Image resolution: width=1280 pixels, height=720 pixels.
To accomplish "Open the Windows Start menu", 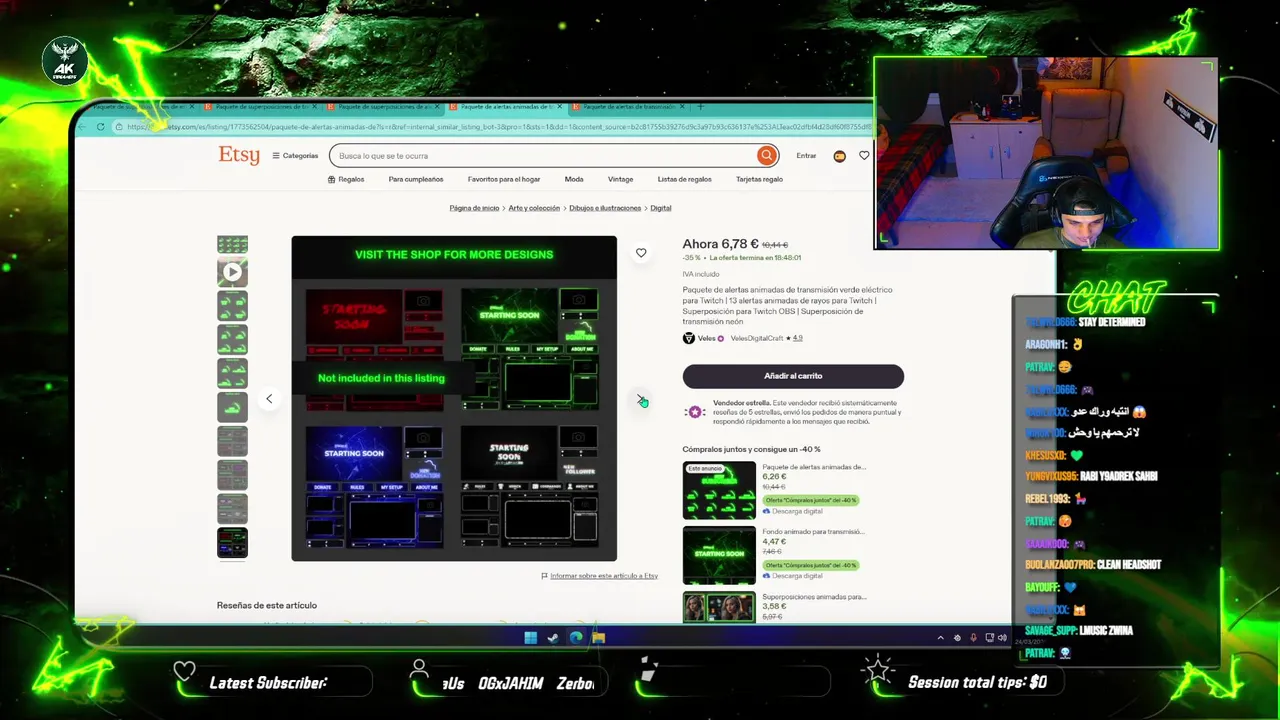I will [x=530, y=638].
